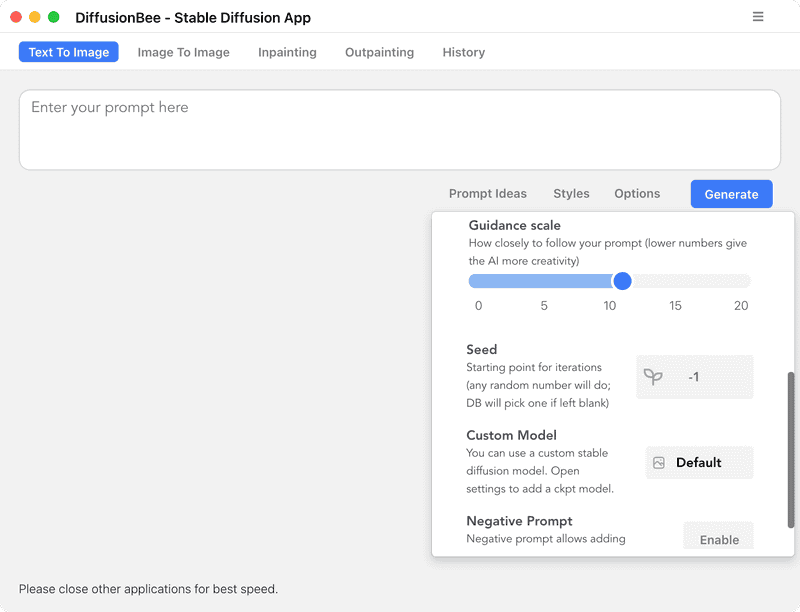Select the Text To Image tab

pyautogui.click(x=69, y=52)
